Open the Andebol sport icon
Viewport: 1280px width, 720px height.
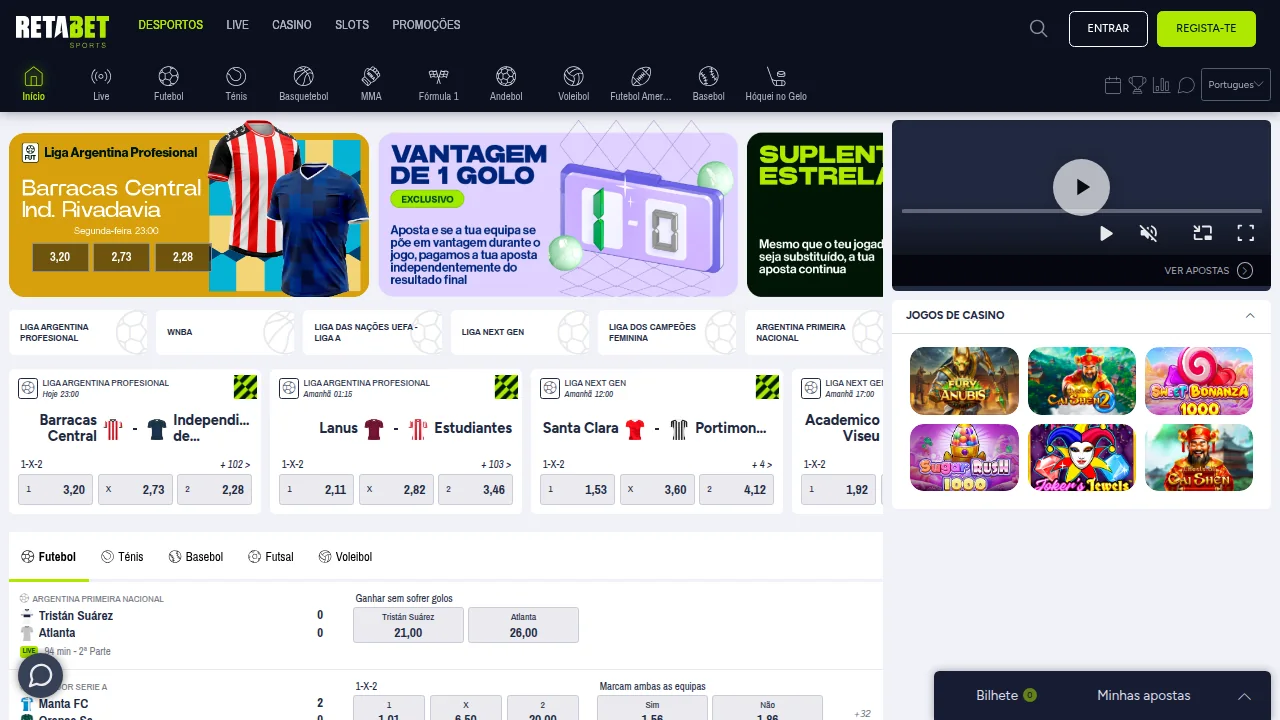coord(506,76)
